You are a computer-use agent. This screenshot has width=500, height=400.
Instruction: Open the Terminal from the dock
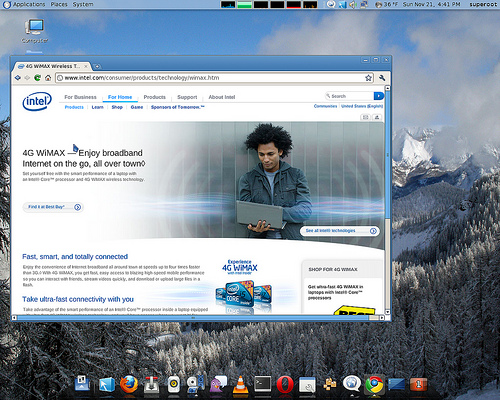click(263, 384)
